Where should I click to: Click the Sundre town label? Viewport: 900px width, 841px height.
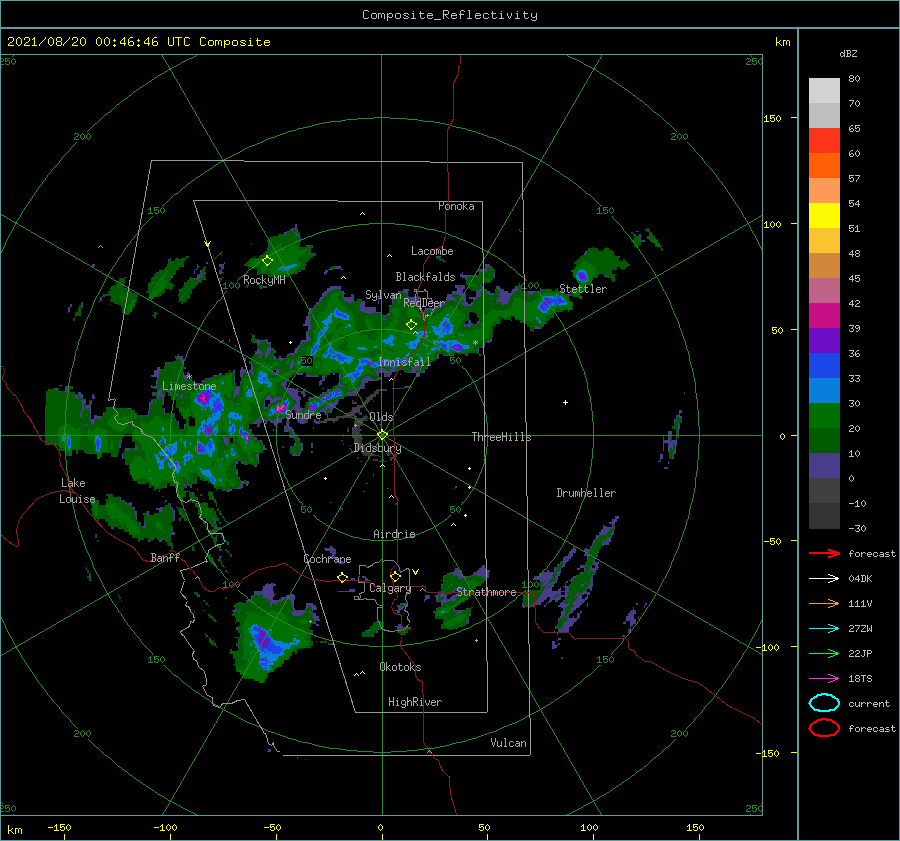303,414
